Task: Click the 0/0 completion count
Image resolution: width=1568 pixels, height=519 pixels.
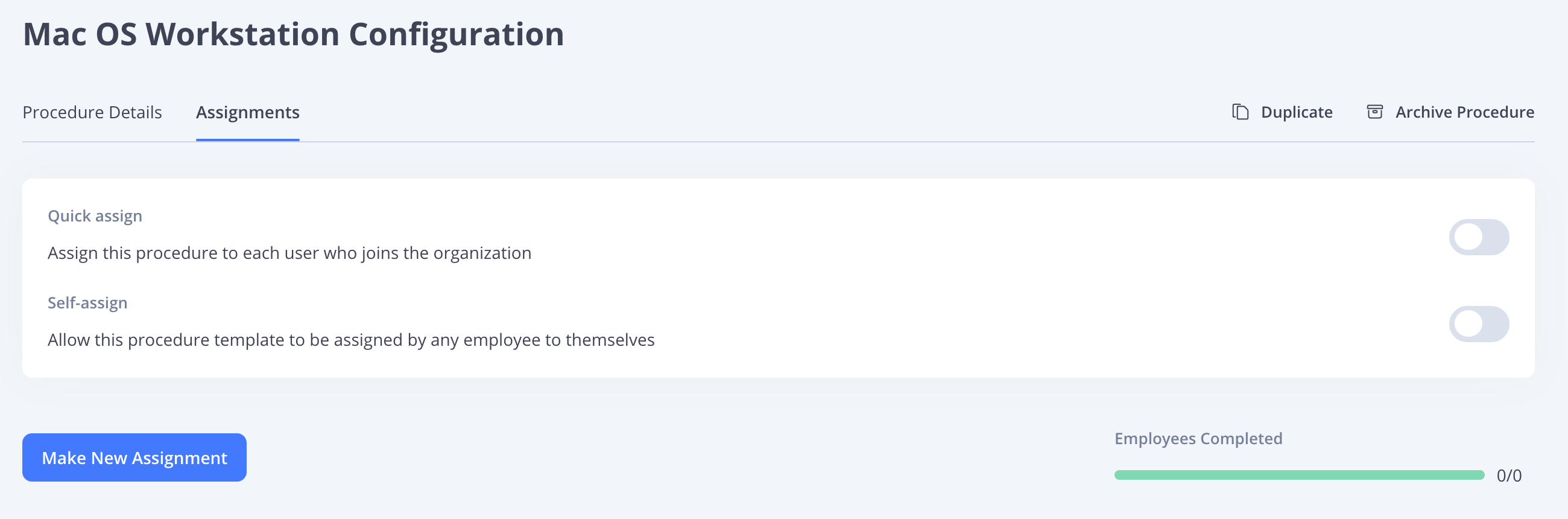Action: tap(1509, 476)
